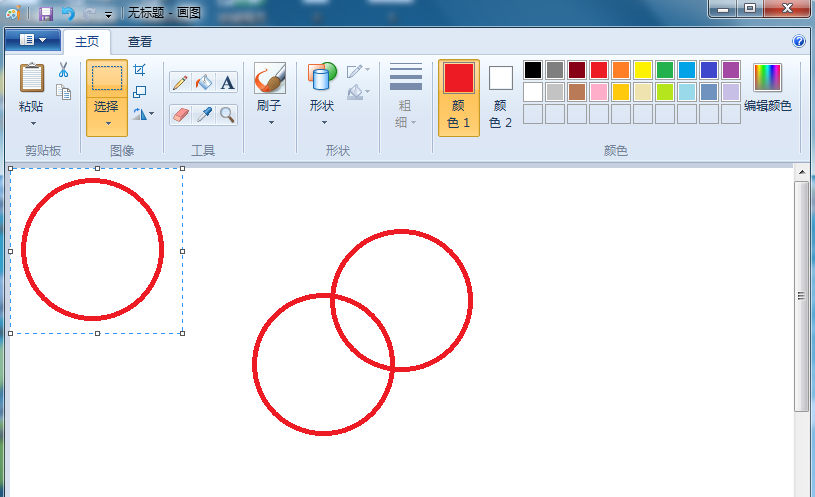This screenshot has height=497, width=815.
Task: Pick the yellow color swatch
Action: 643,70
